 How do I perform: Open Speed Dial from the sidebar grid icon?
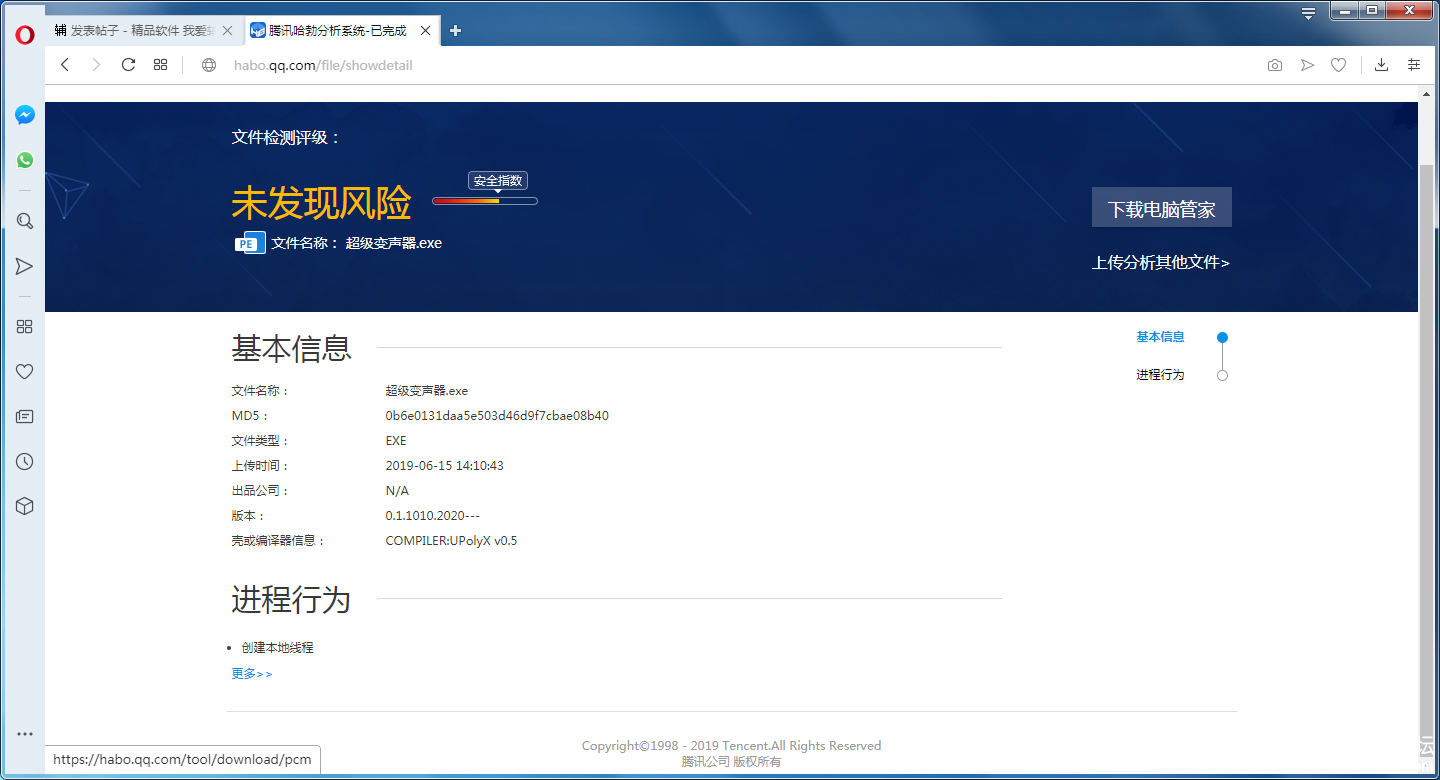tap(25, 327)
